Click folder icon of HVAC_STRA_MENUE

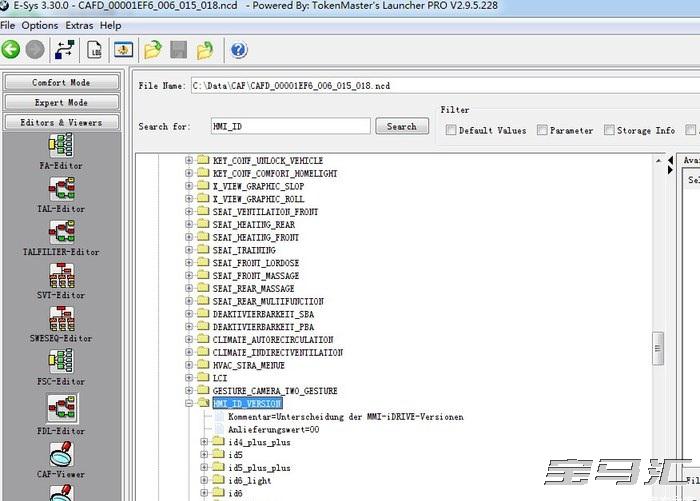click(x=203, y=365)
